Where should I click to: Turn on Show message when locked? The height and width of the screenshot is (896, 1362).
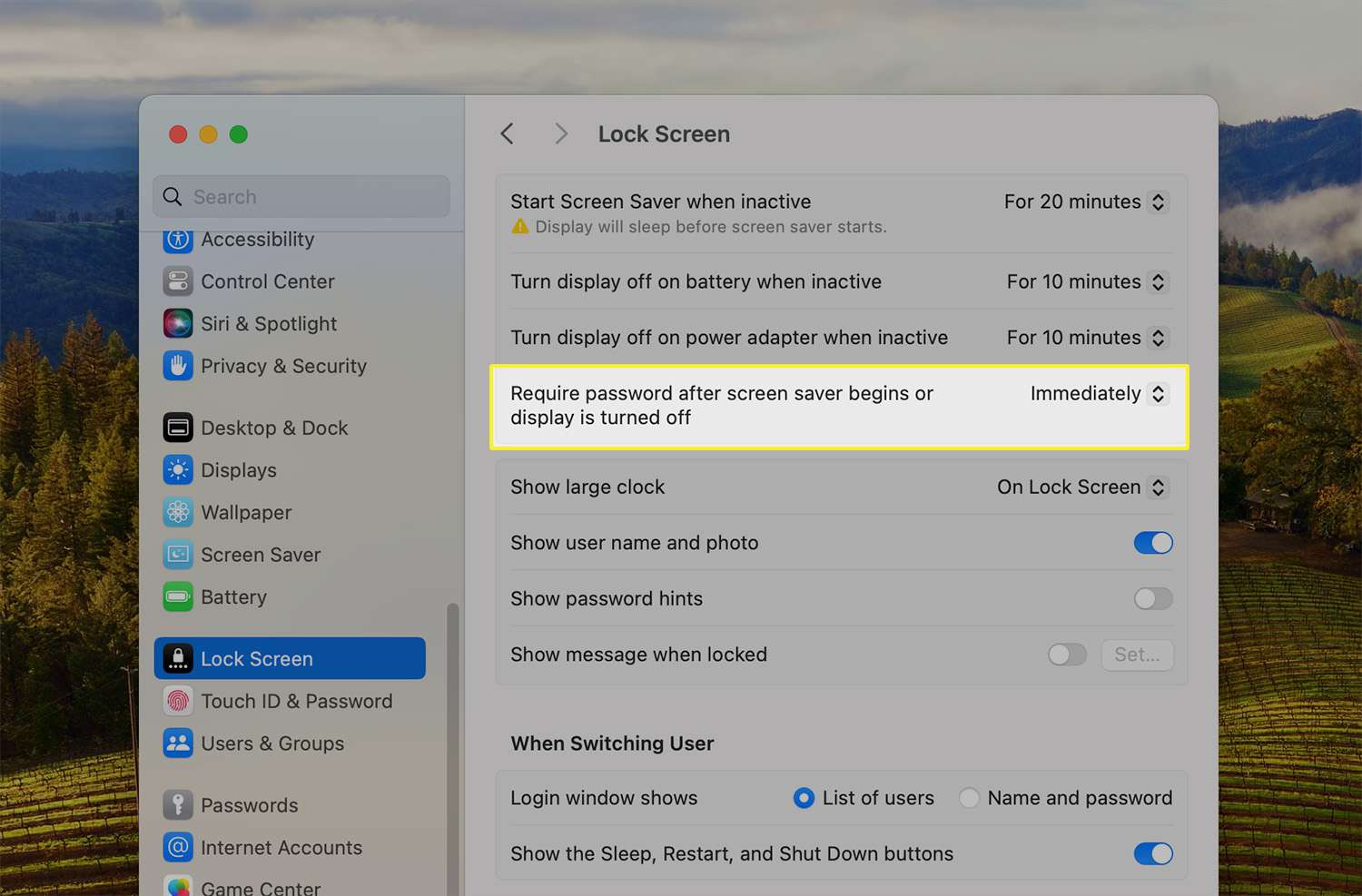[1067, 655]
